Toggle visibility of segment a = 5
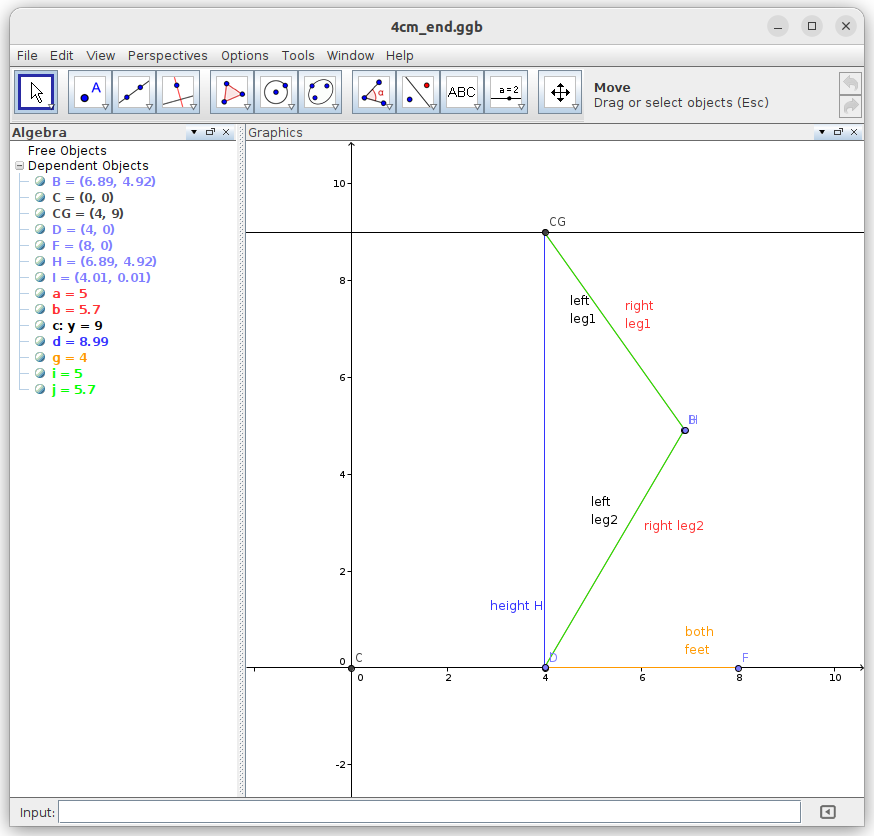The width and height of the screenshot is (874, 836). [x=40, y=293]
